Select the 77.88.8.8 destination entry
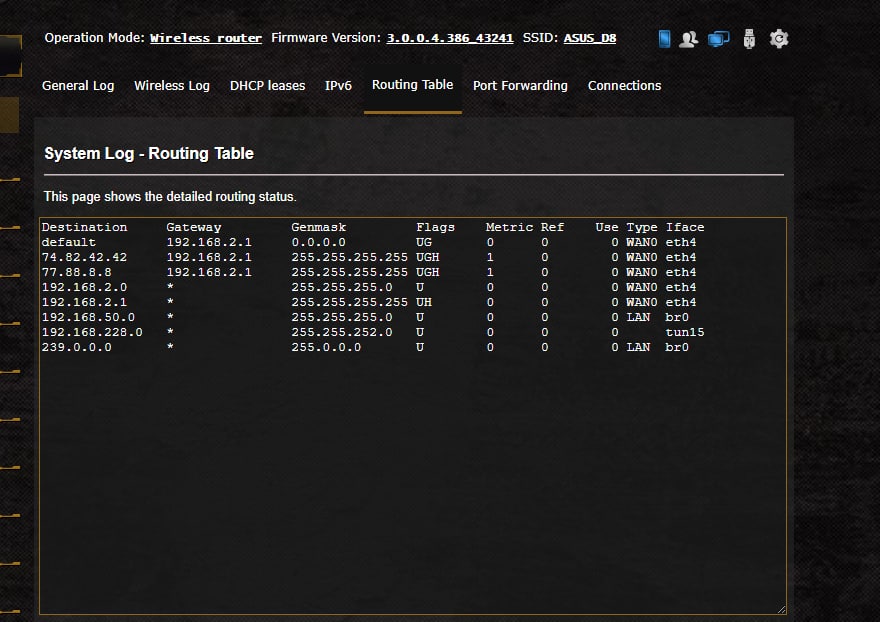The image size is (880, 622). [76, 272]
